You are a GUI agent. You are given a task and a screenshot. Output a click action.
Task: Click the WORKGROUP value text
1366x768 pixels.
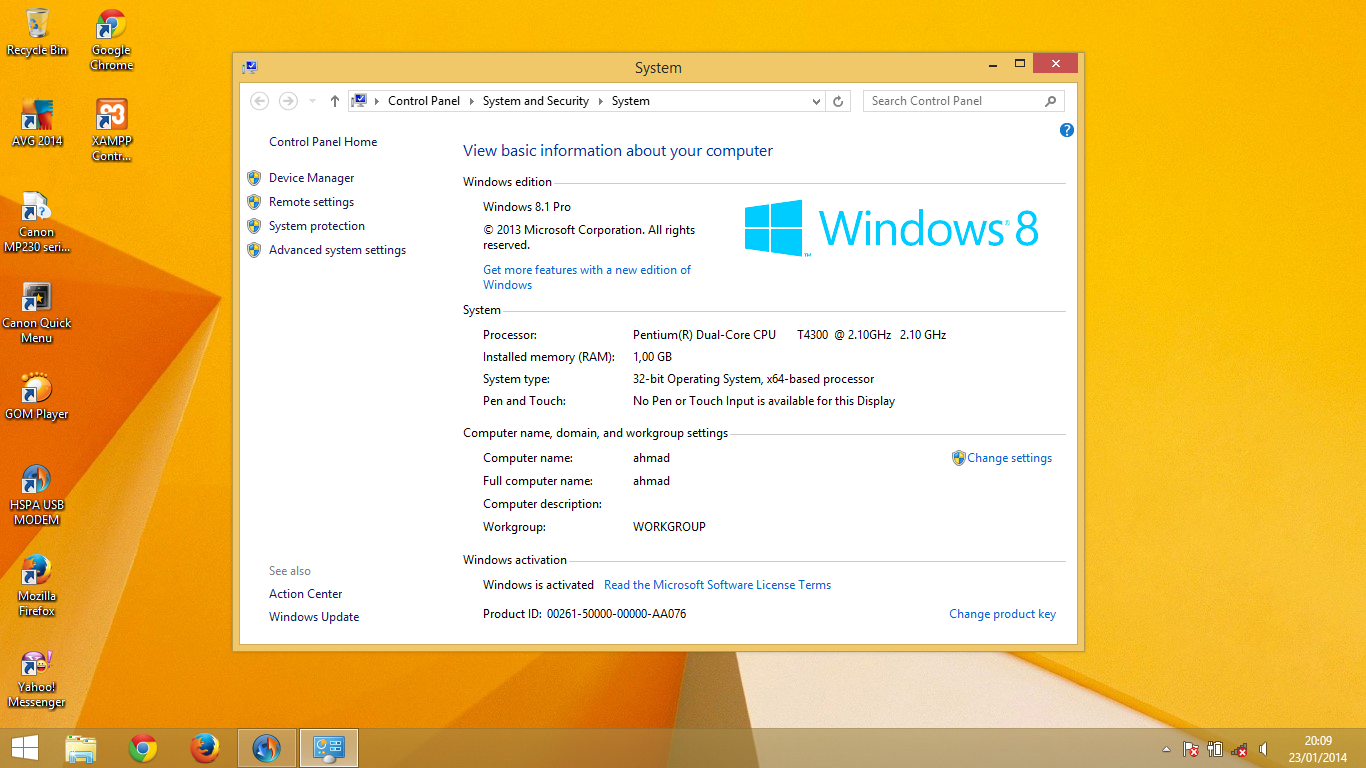pos(669,527)
